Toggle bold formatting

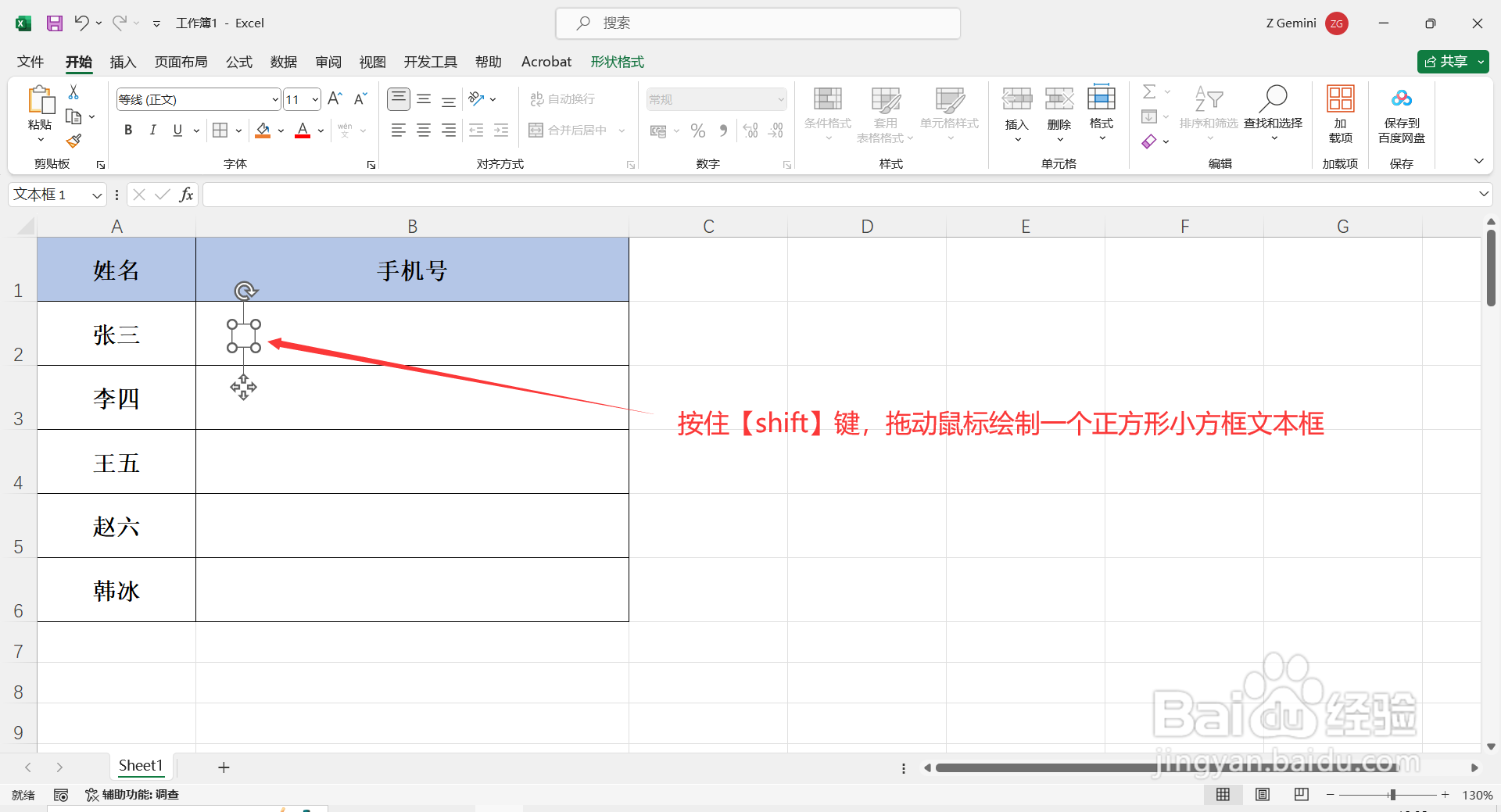[128, 130]
